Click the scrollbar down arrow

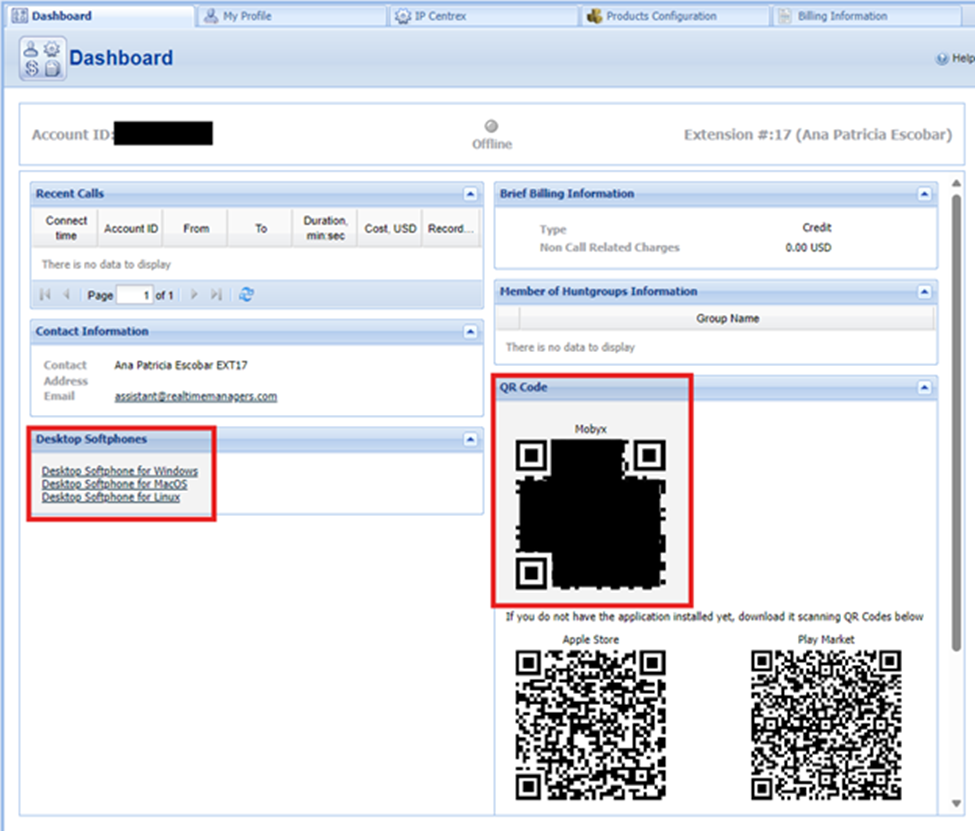956,804
